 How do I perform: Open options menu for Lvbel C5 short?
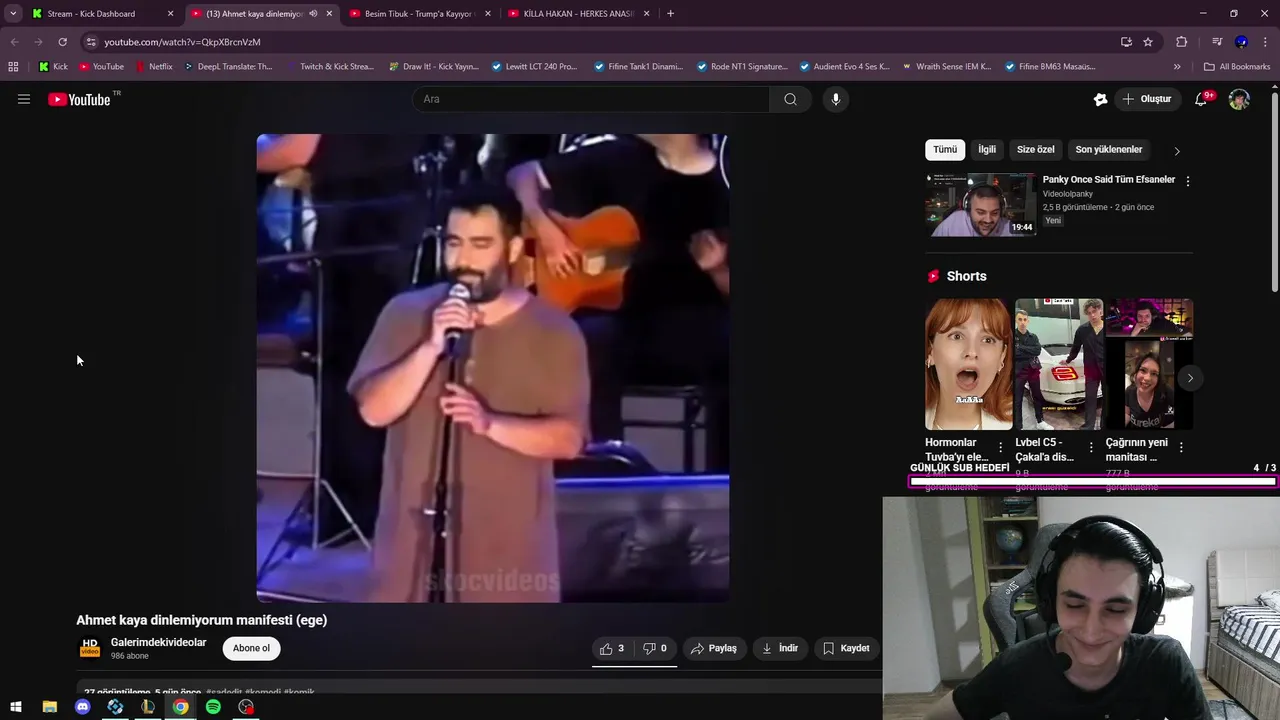(x=1091, y=447)
